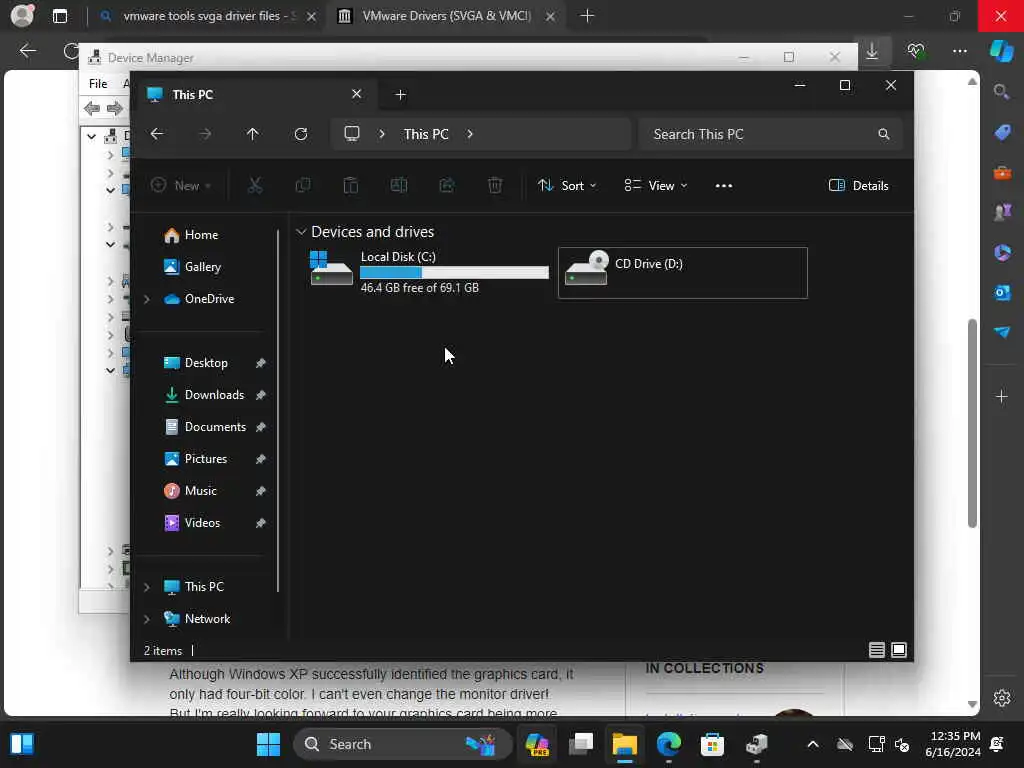Click chevron after This PC in address bar
The height and width of the screenshot is (768, 1024).
click(470, 134)
